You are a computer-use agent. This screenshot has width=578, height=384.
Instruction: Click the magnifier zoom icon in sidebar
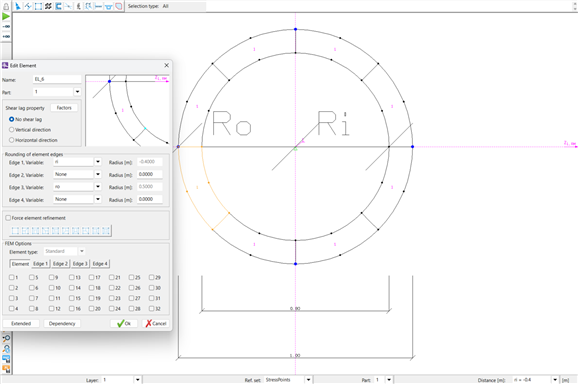(6, 338)
